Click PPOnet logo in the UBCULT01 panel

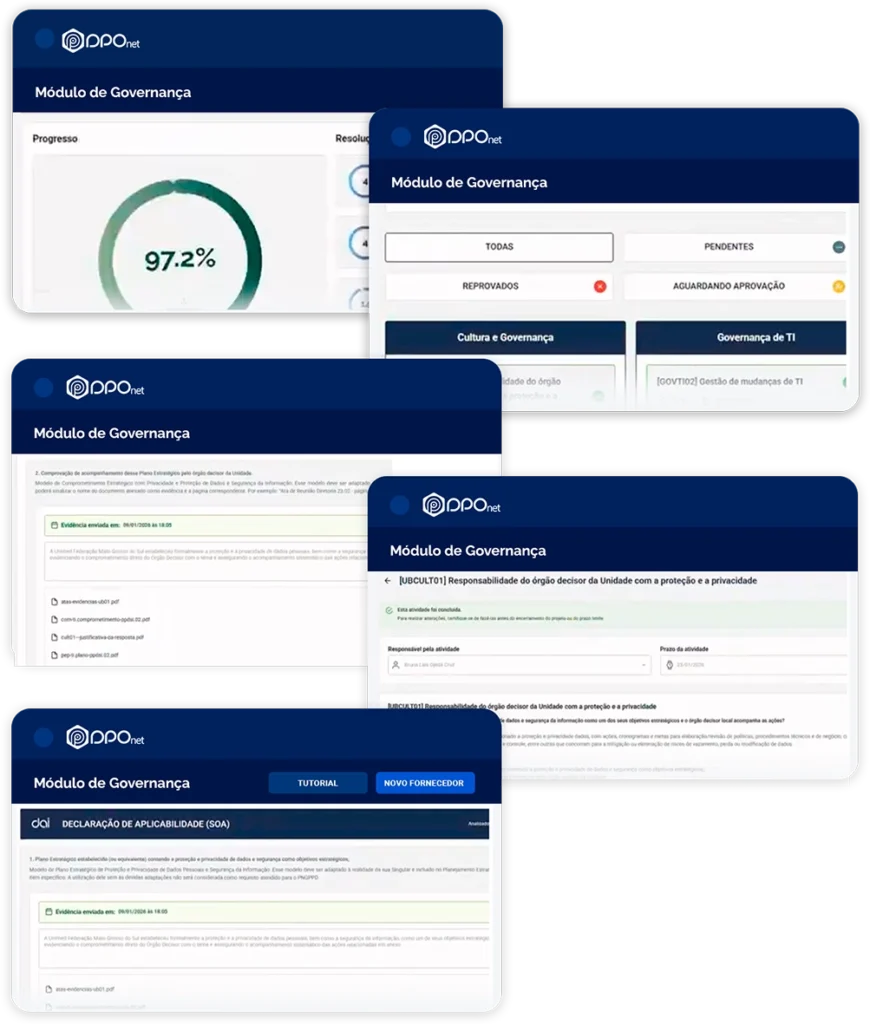pyautogui.click(x=461, y=505)
